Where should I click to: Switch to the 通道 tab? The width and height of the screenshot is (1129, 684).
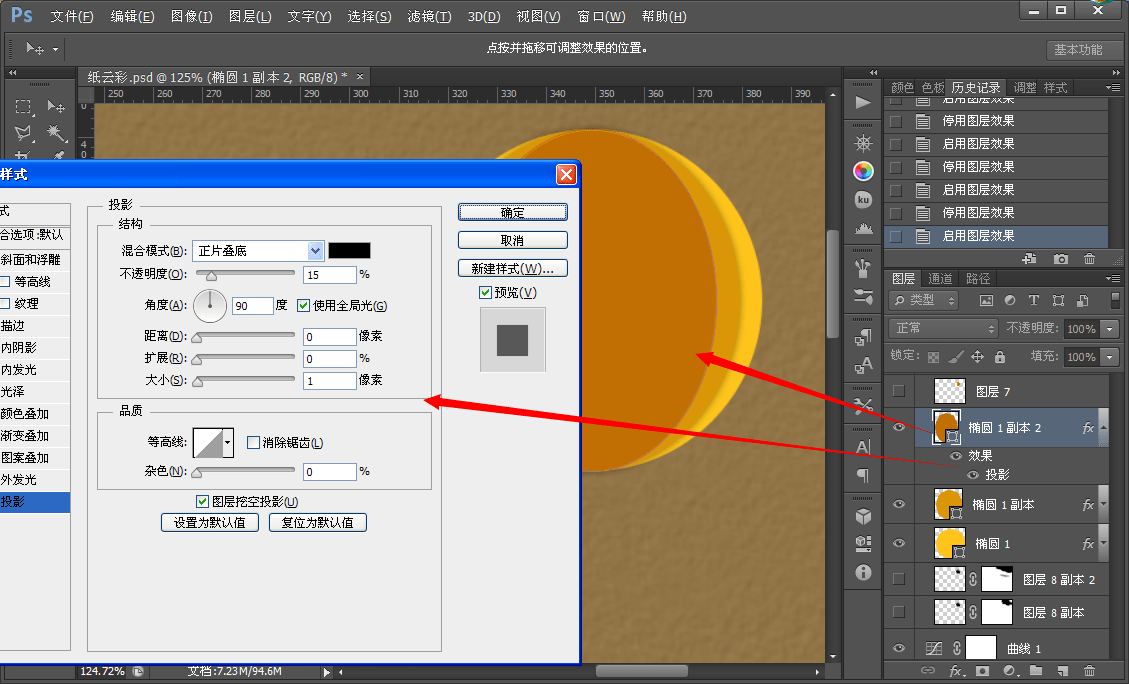click(x=940, y=279)
